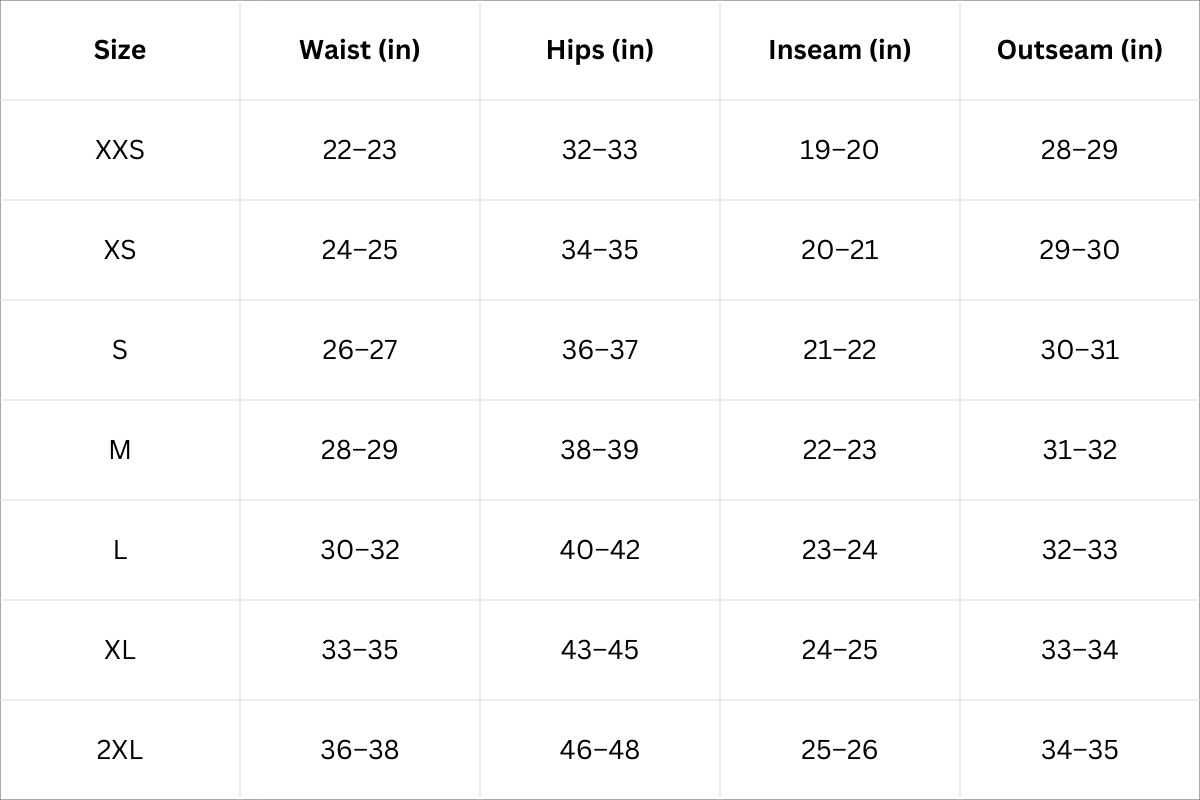Select hips value 34–35 for XS

600,250
